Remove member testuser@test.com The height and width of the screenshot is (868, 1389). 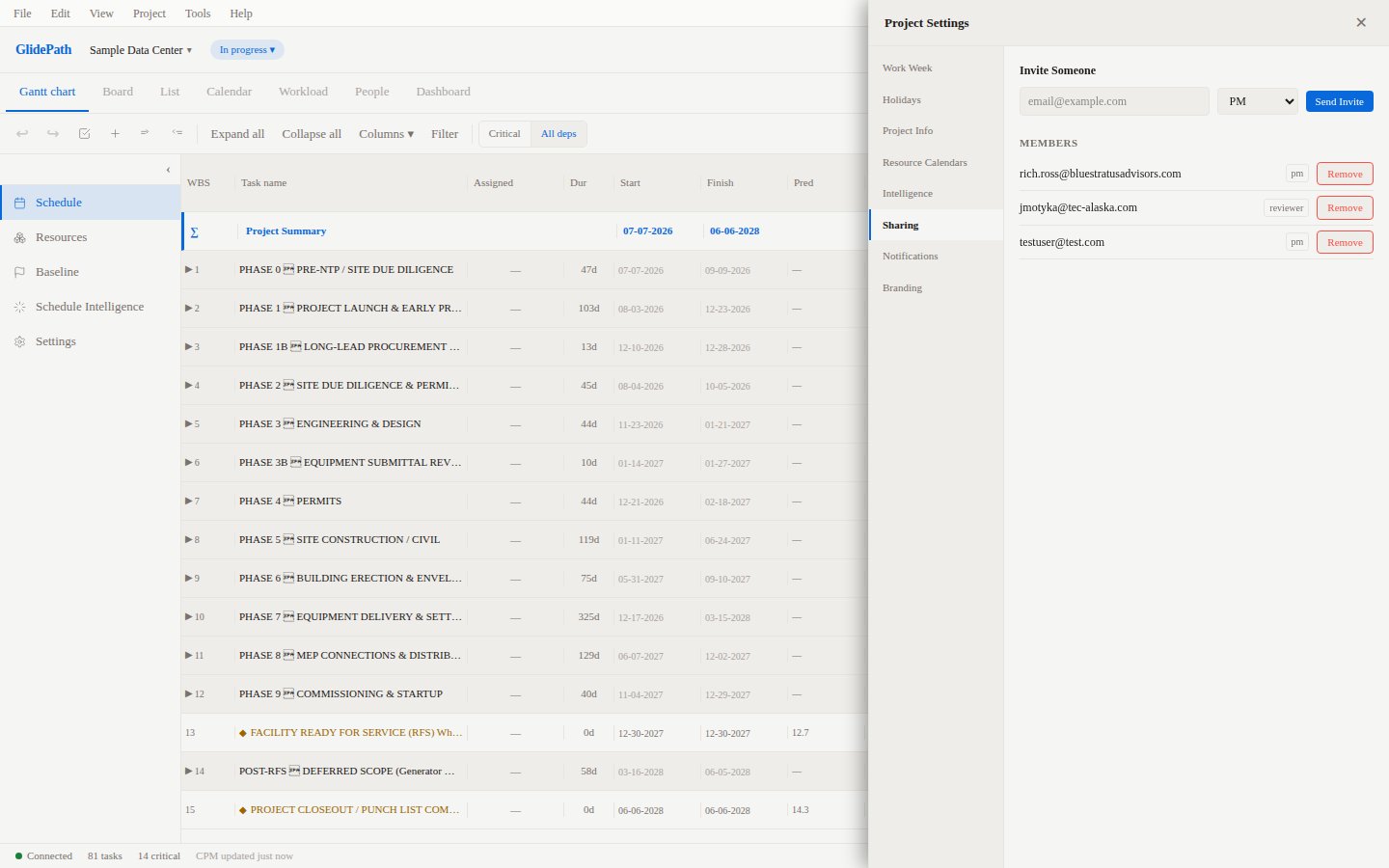1345,242
